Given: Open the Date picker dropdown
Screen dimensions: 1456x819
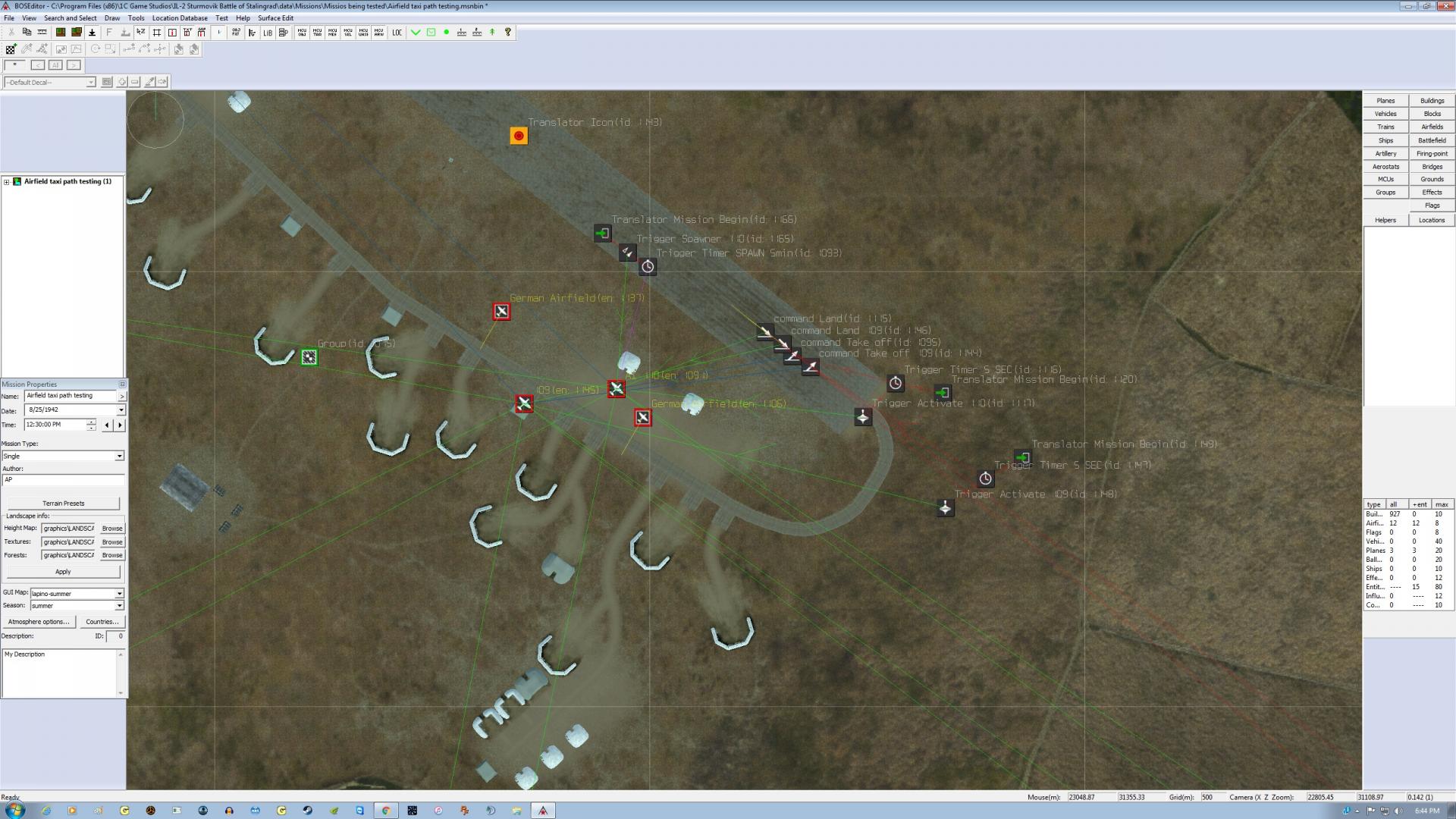Looking at the screenshot, I should [x=121, y=409].
